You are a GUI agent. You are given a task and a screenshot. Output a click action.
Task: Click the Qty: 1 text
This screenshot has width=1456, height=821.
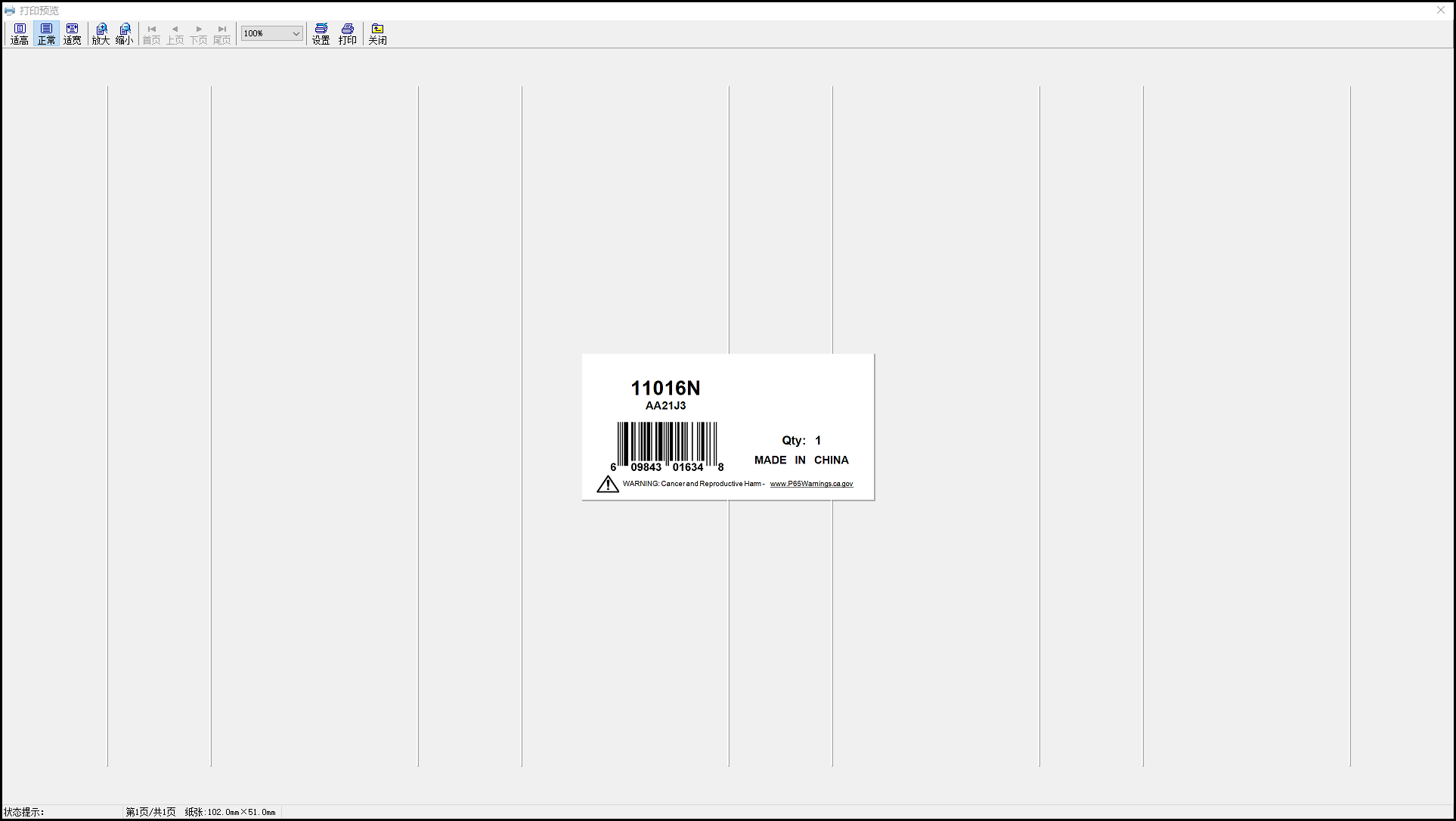pos(801,440)
